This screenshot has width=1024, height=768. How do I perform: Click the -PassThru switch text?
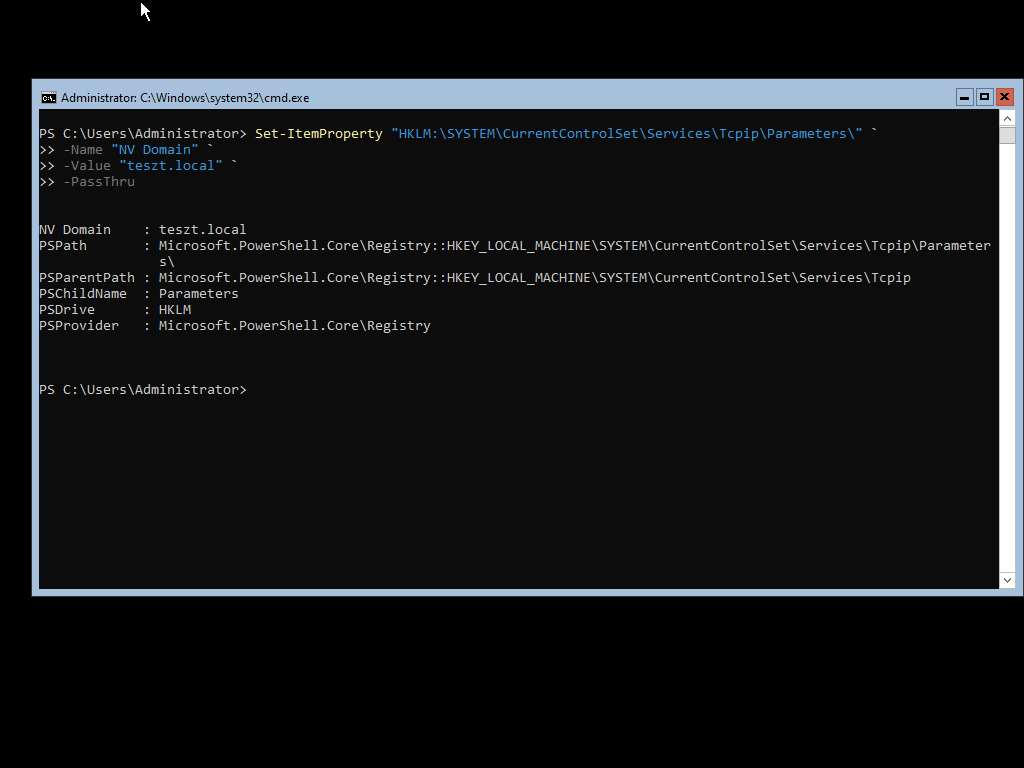coord(99,182)
